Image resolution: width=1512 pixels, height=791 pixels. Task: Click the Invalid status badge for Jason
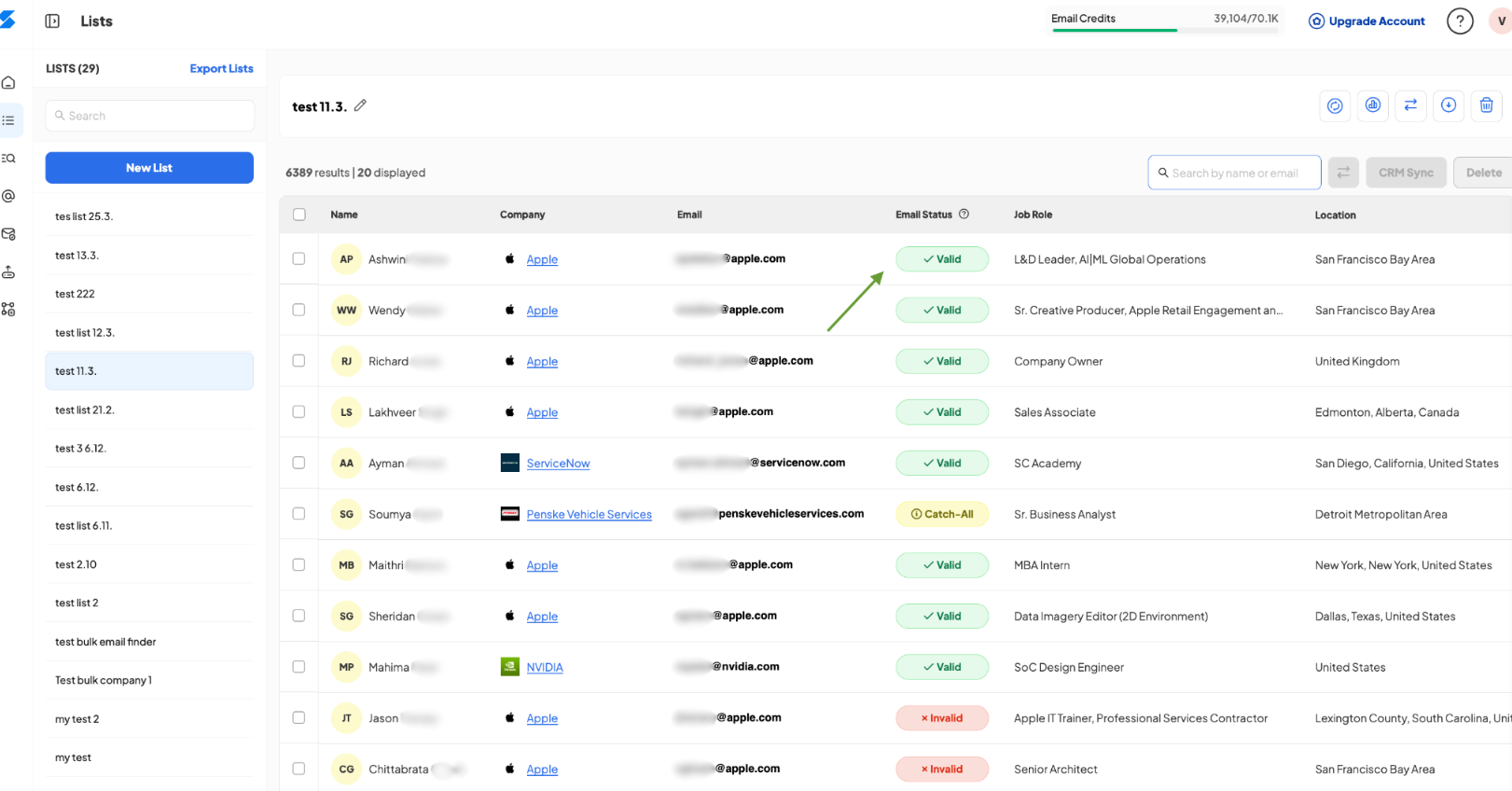[x=942, y=718]
